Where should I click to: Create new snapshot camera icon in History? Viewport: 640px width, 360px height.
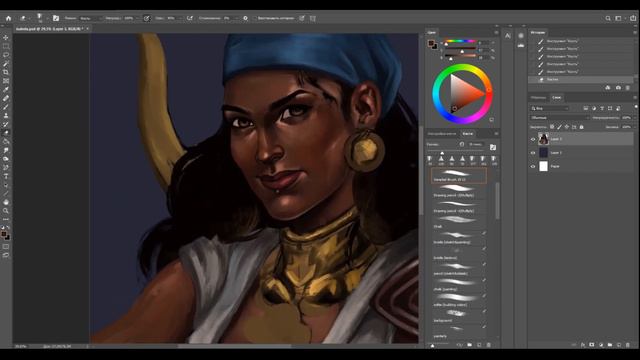click(x=618, y=88)
